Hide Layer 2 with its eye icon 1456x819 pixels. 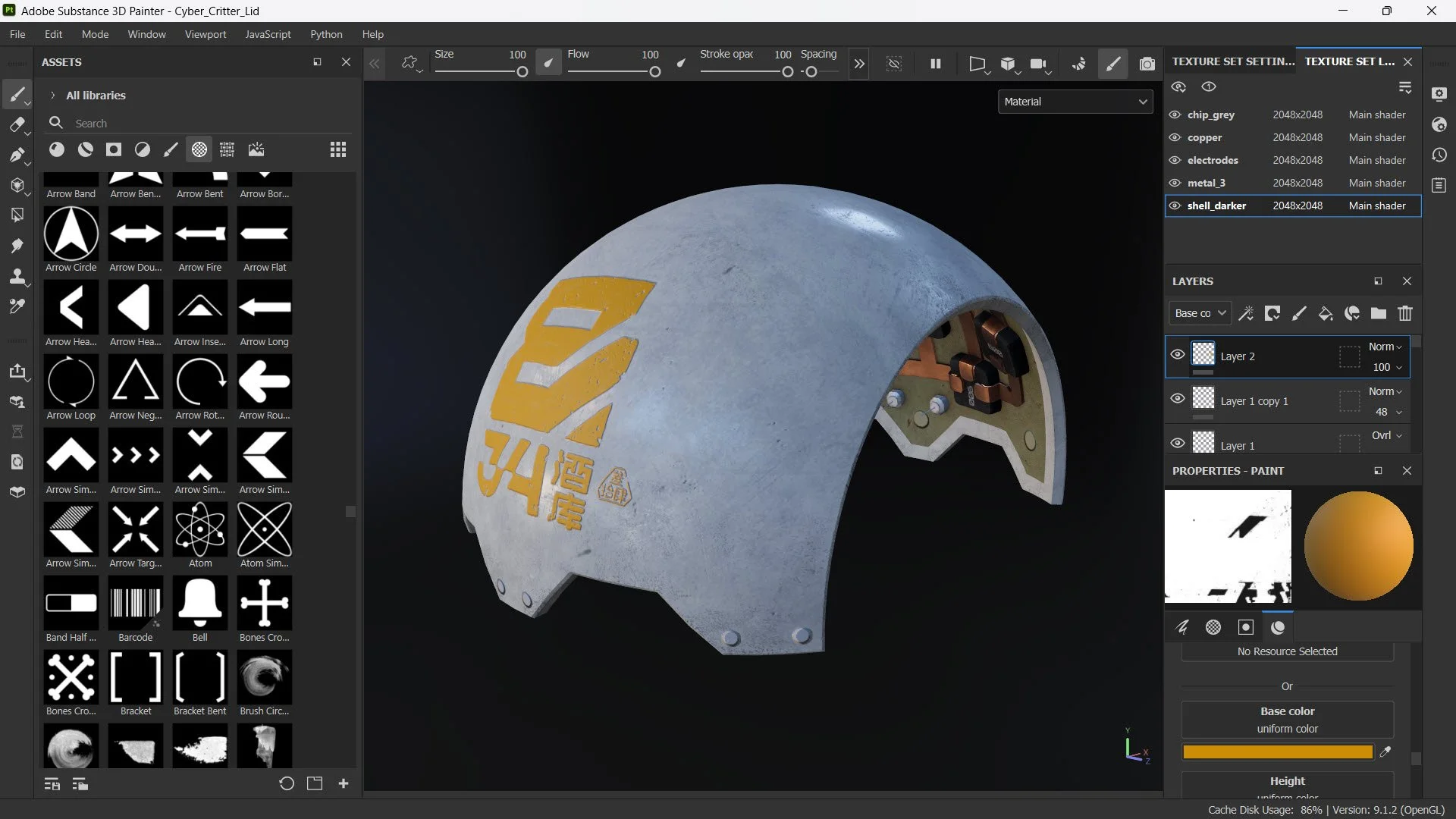[x=1177, y=354]
